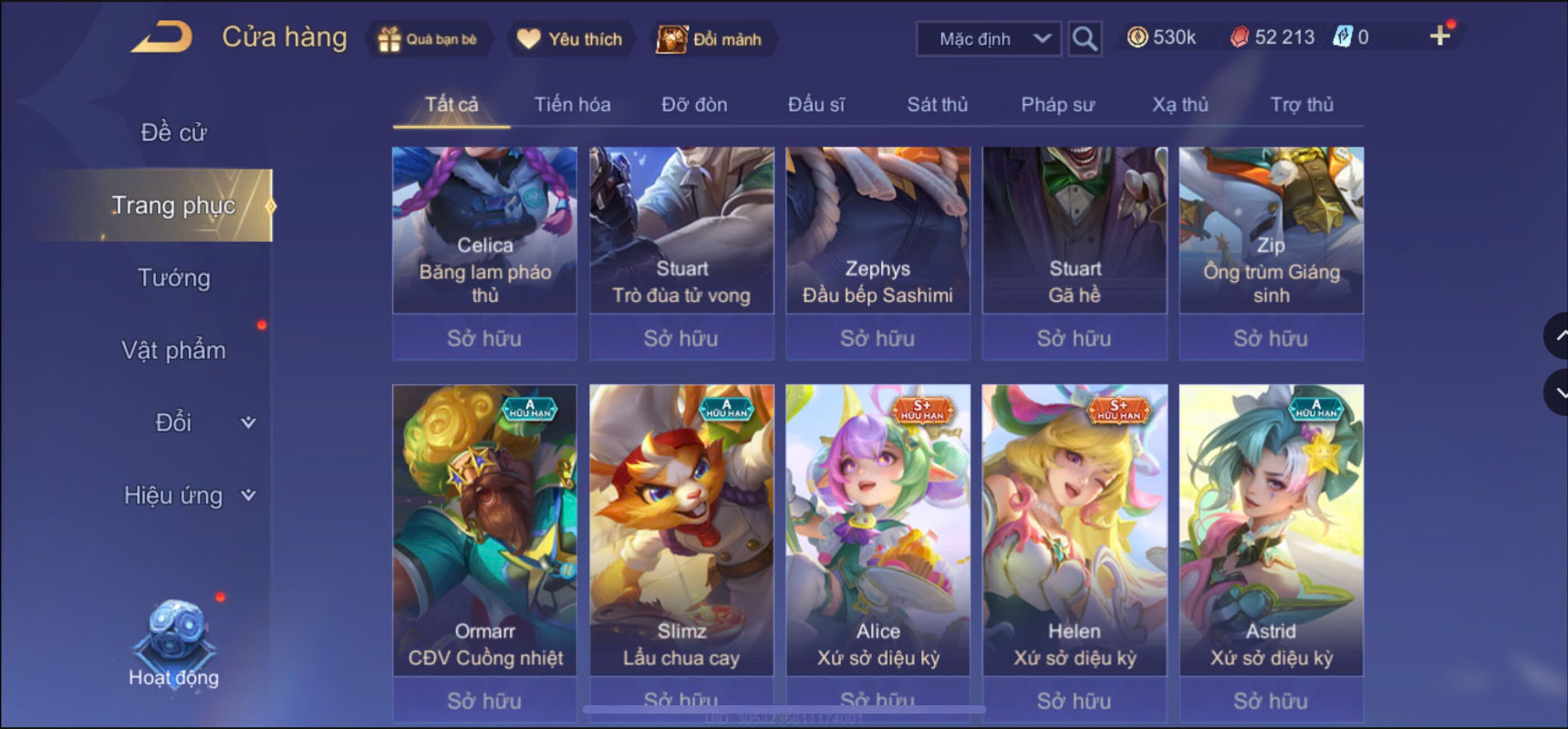This screenshot has width=1568, height=729.
Task: Click the side panel up arrow
Action: pyautogui.click(x=1557, y=337)
